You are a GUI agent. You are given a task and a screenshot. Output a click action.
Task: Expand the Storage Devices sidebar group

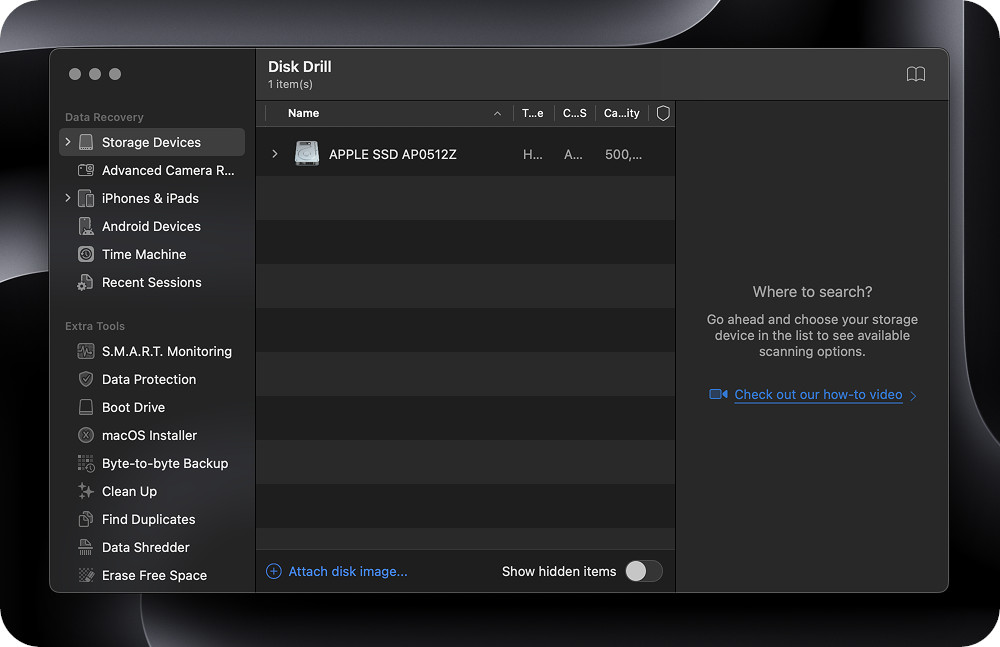click(68, 143)
